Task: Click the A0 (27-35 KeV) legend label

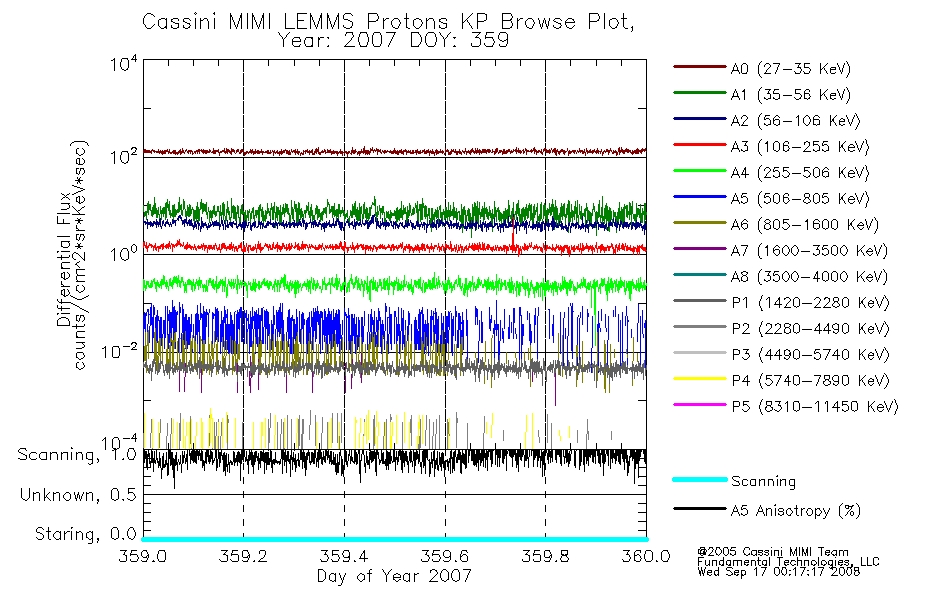Action: (x=790, y=69)
